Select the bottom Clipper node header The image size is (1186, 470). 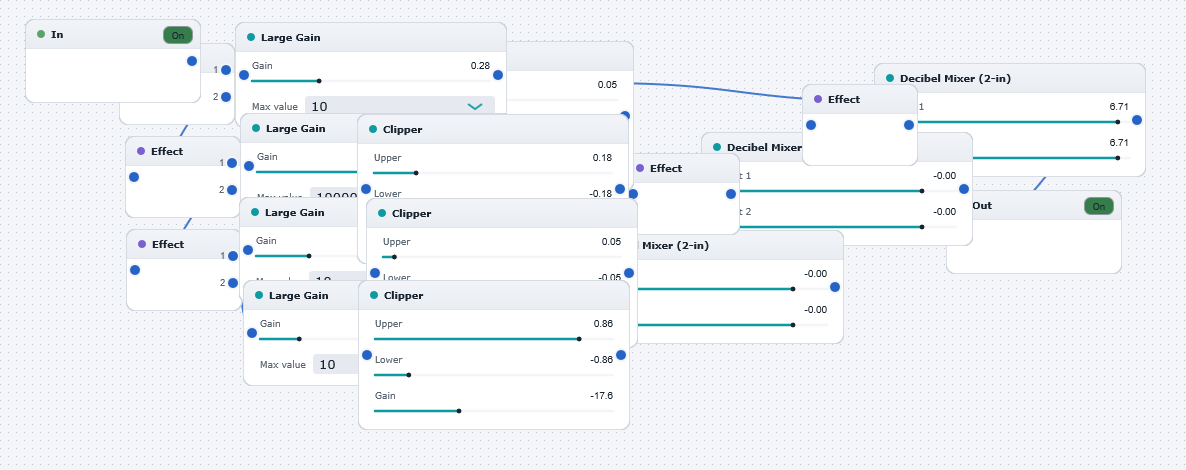click(x=494, y=295)
